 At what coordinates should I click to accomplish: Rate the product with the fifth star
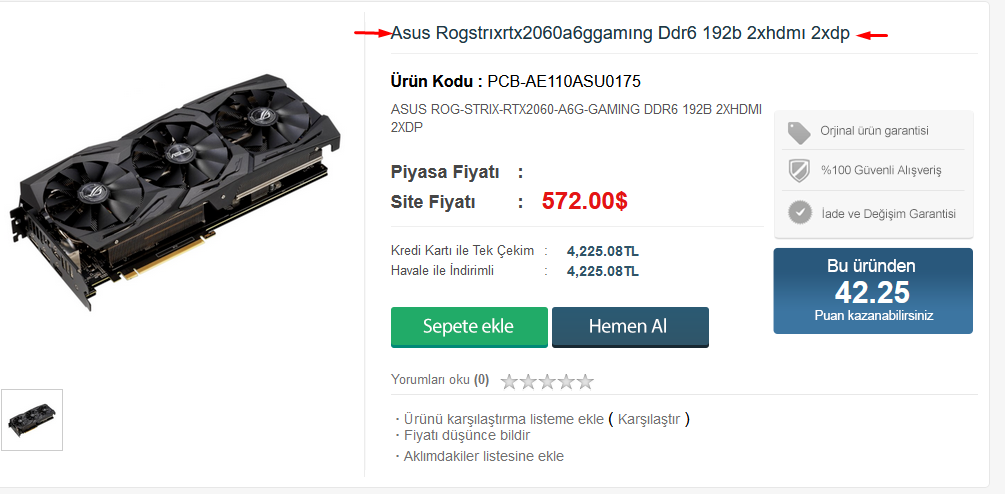pos(585,382)
